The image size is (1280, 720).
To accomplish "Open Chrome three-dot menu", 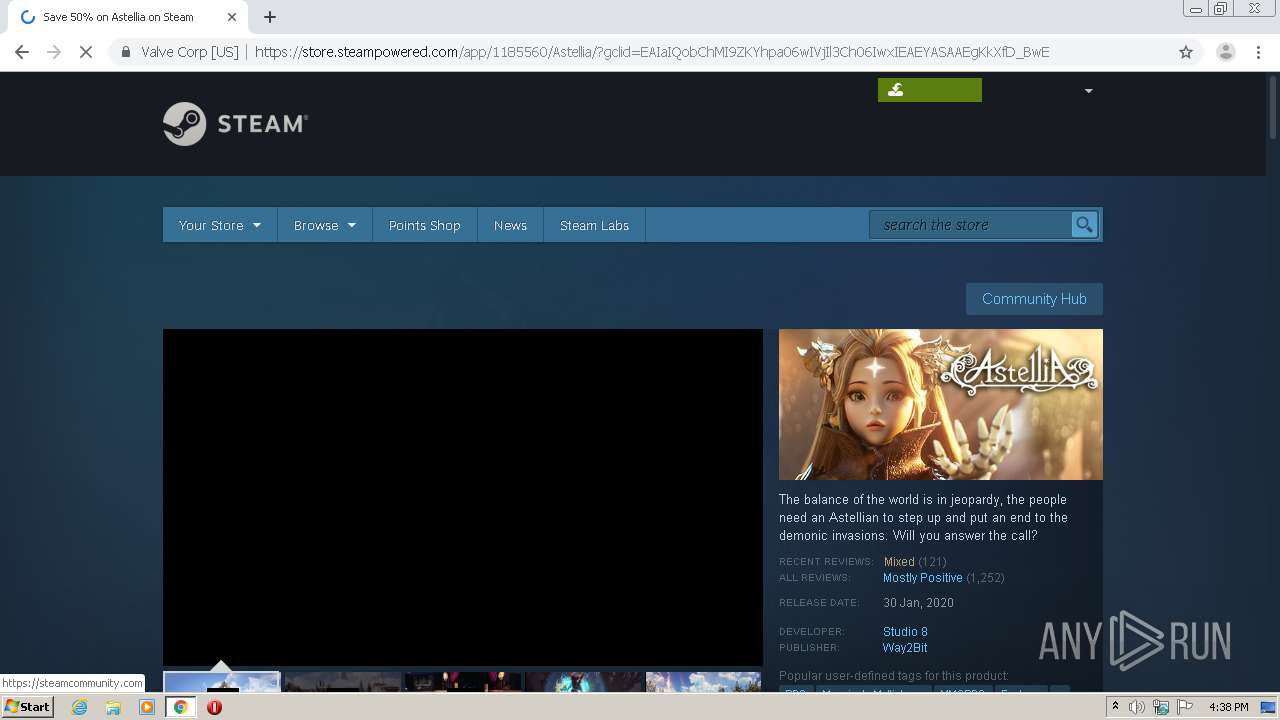I will pyautogui.click(x=1258, y=52).
